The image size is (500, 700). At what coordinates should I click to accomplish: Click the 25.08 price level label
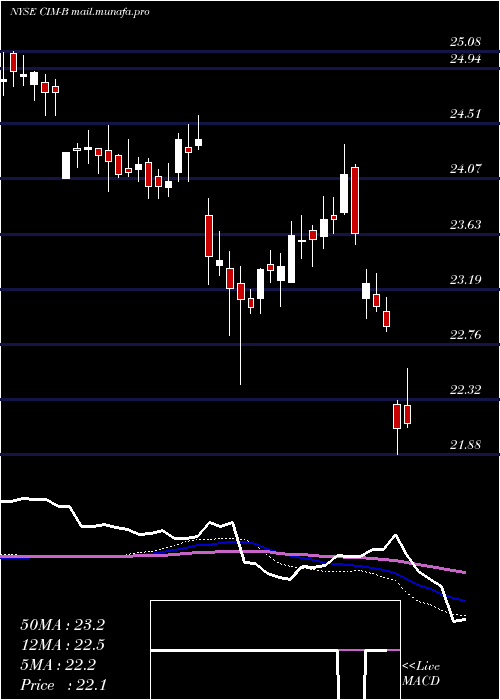point(465,42)
